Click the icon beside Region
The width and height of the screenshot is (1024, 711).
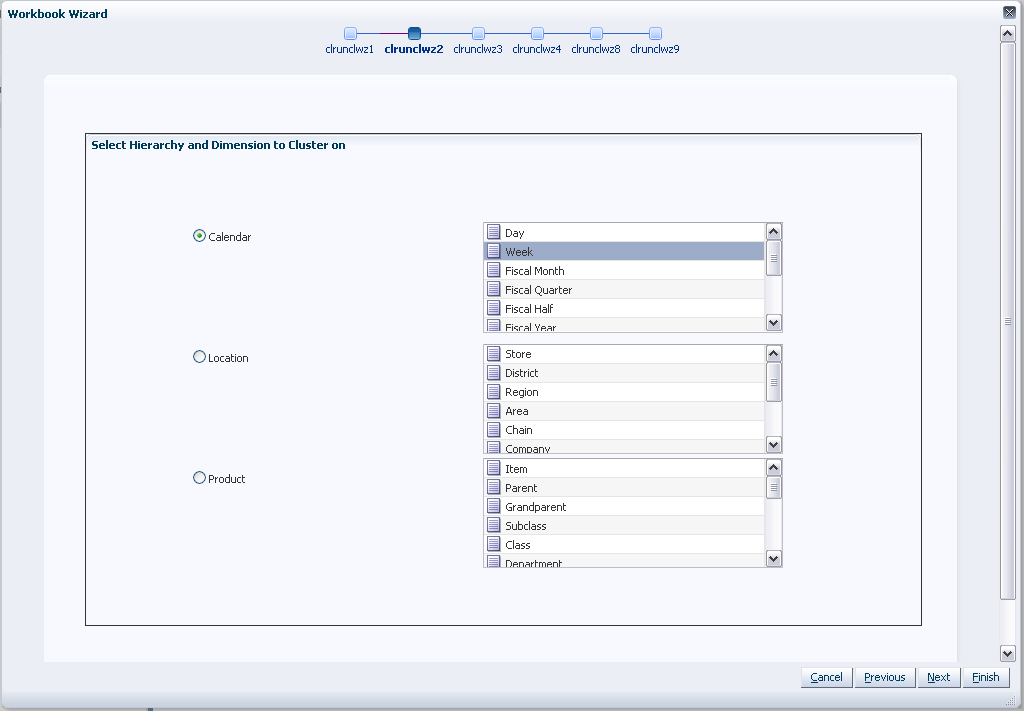pyautogui.click(x=494, y=392)
